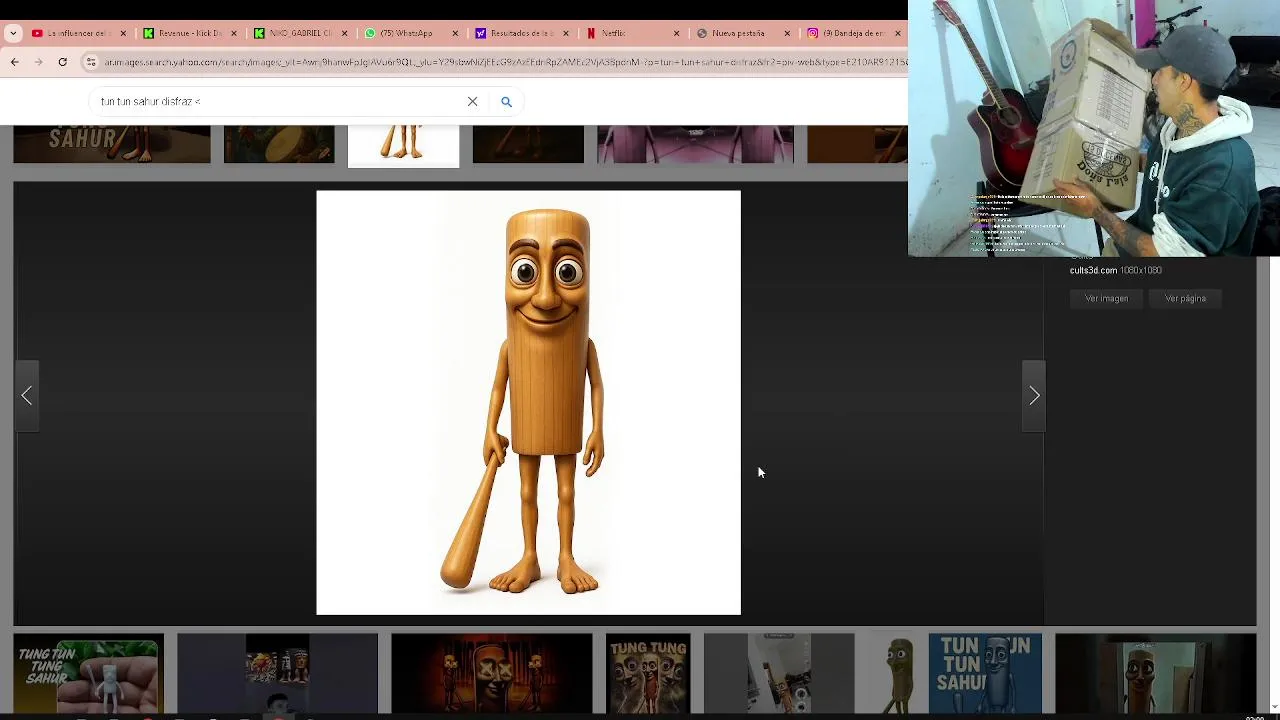Select the top-row purple pink thumbnail
The width and height of the screenshot is (1280, 720).
tap(695, 144)
